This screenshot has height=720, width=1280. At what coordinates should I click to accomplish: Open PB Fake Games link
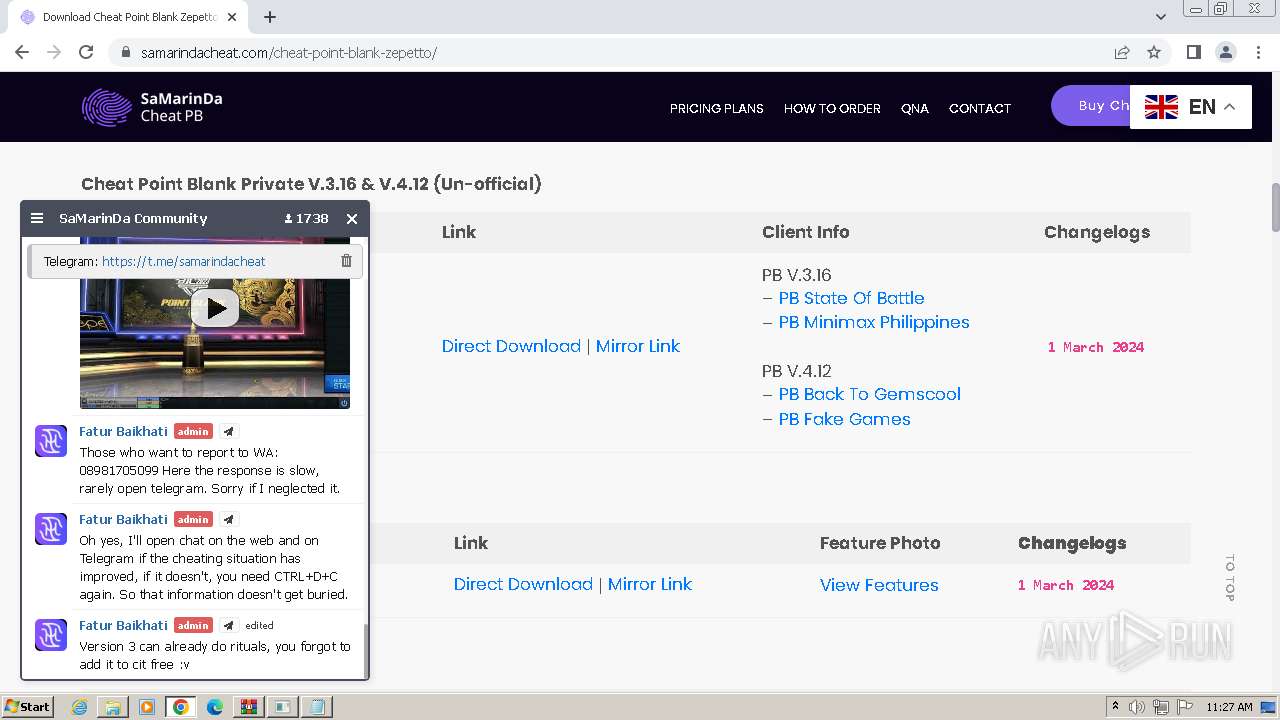(x=844, y=419)
